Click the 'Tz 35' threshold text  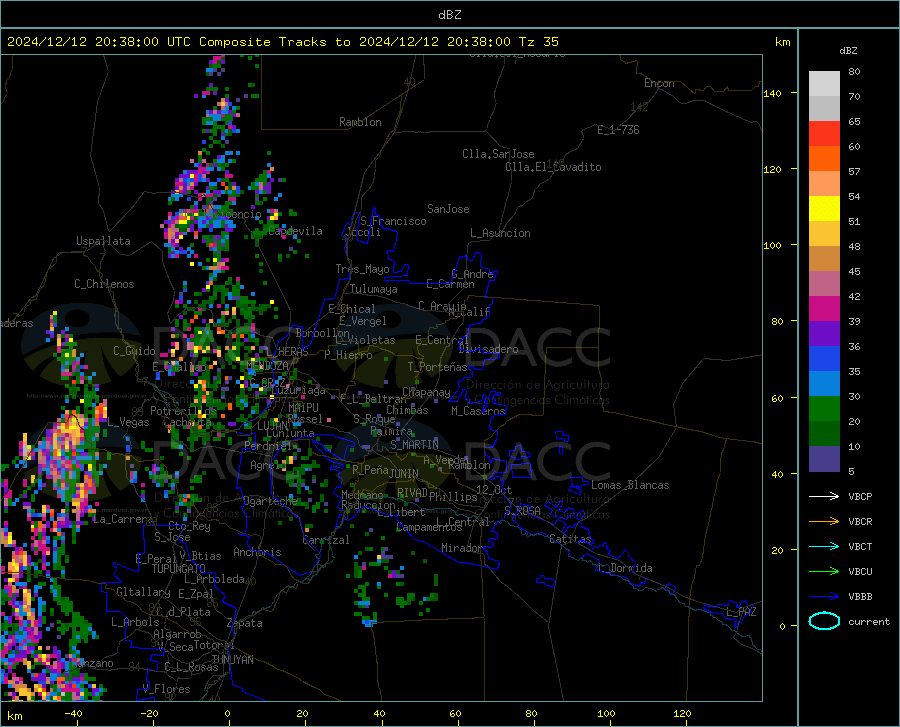click(x=538, y=42)
